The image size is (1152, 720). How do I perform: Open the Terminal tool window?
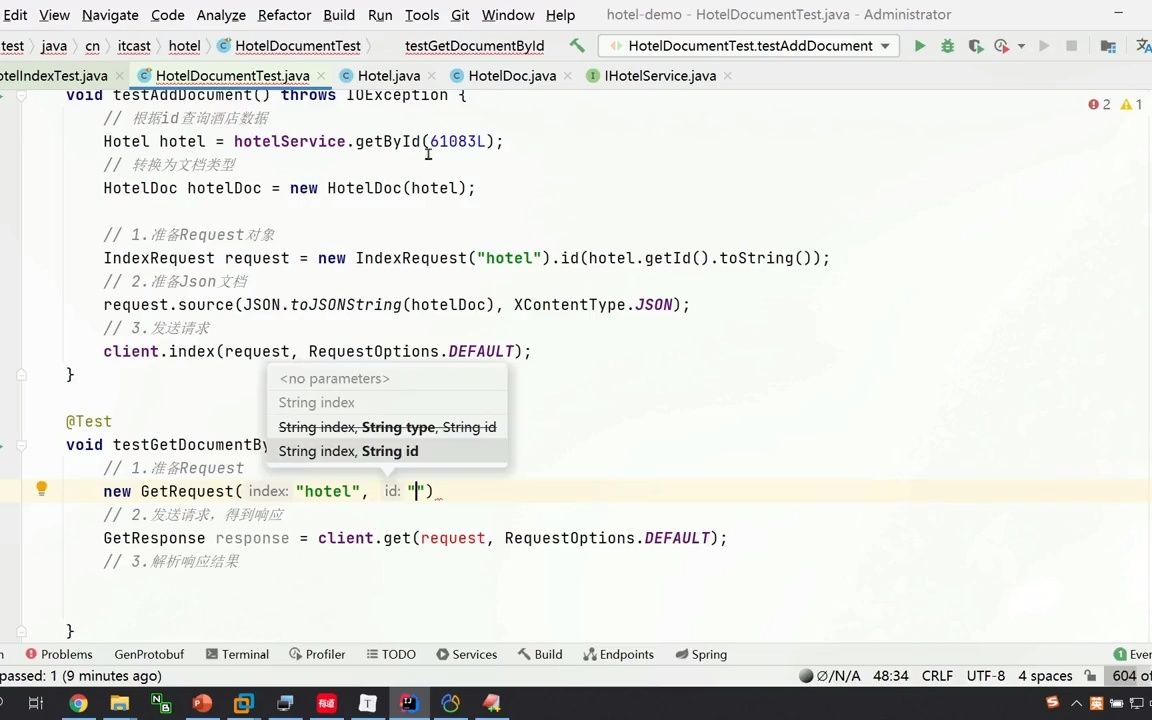[245, 654]
